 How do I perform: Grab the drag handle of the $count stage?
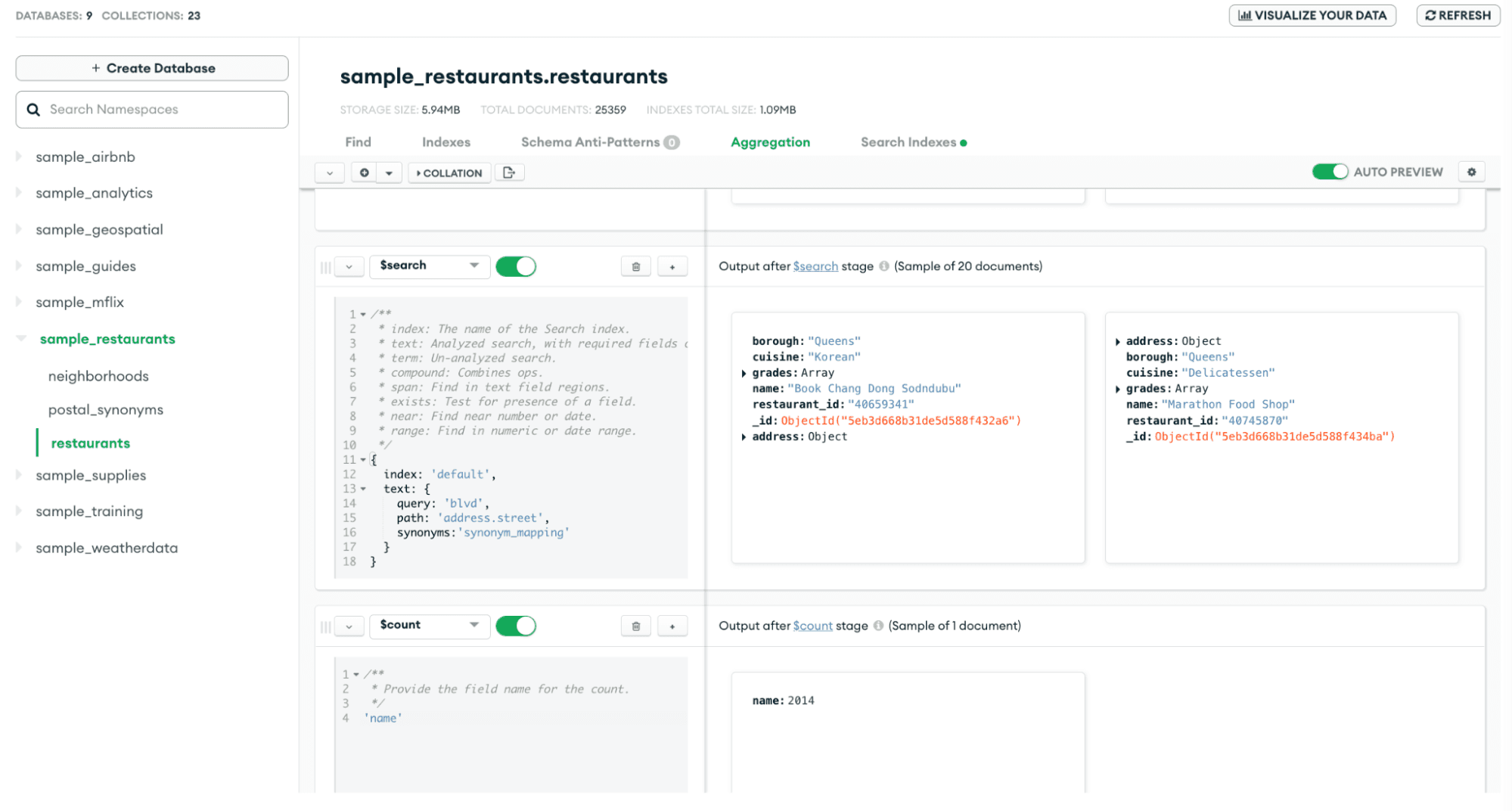point(325,626)
